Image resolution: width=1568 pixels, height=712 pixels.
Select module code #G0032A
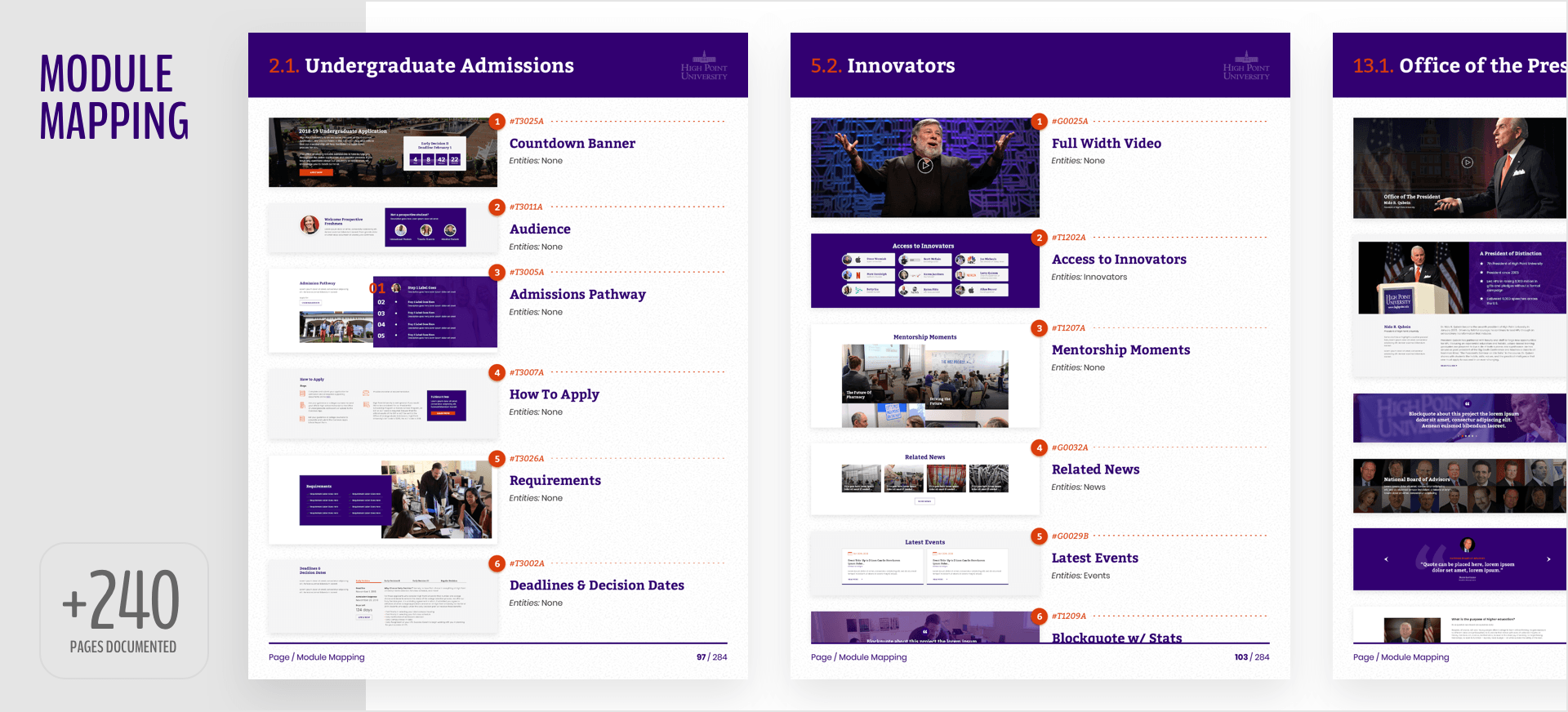pos(1070,448)
